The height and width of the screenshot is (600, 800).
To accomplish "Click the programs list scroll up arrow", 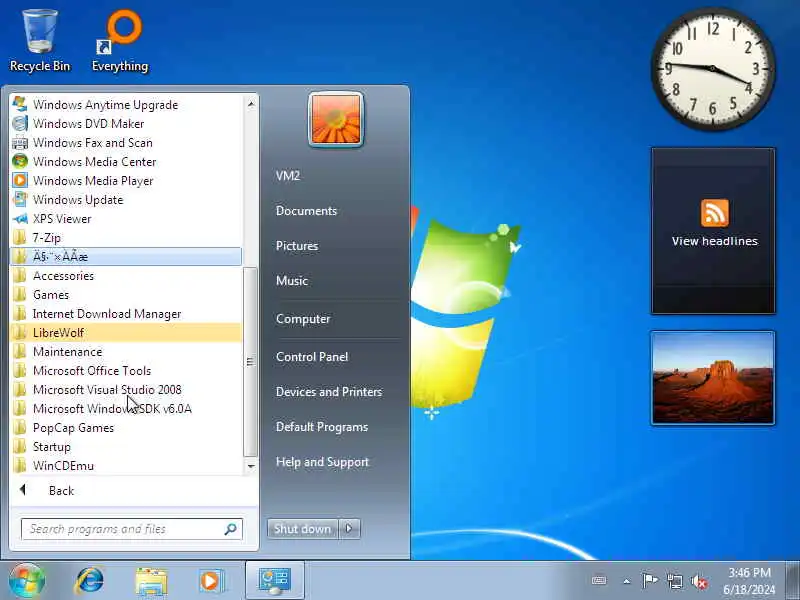I will point(251,104).
